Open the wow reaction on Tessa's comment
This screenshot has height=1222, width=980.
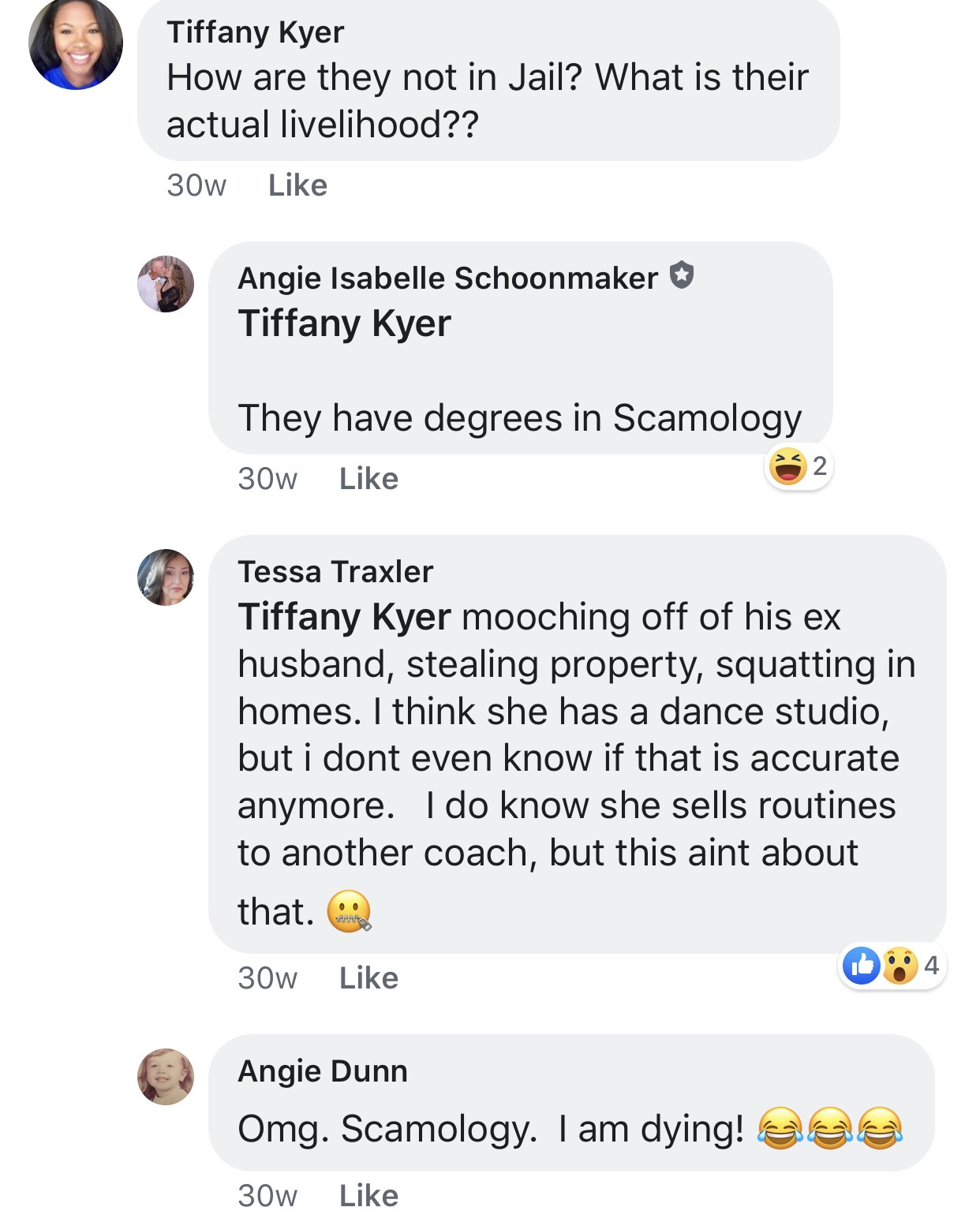point(900,965)
